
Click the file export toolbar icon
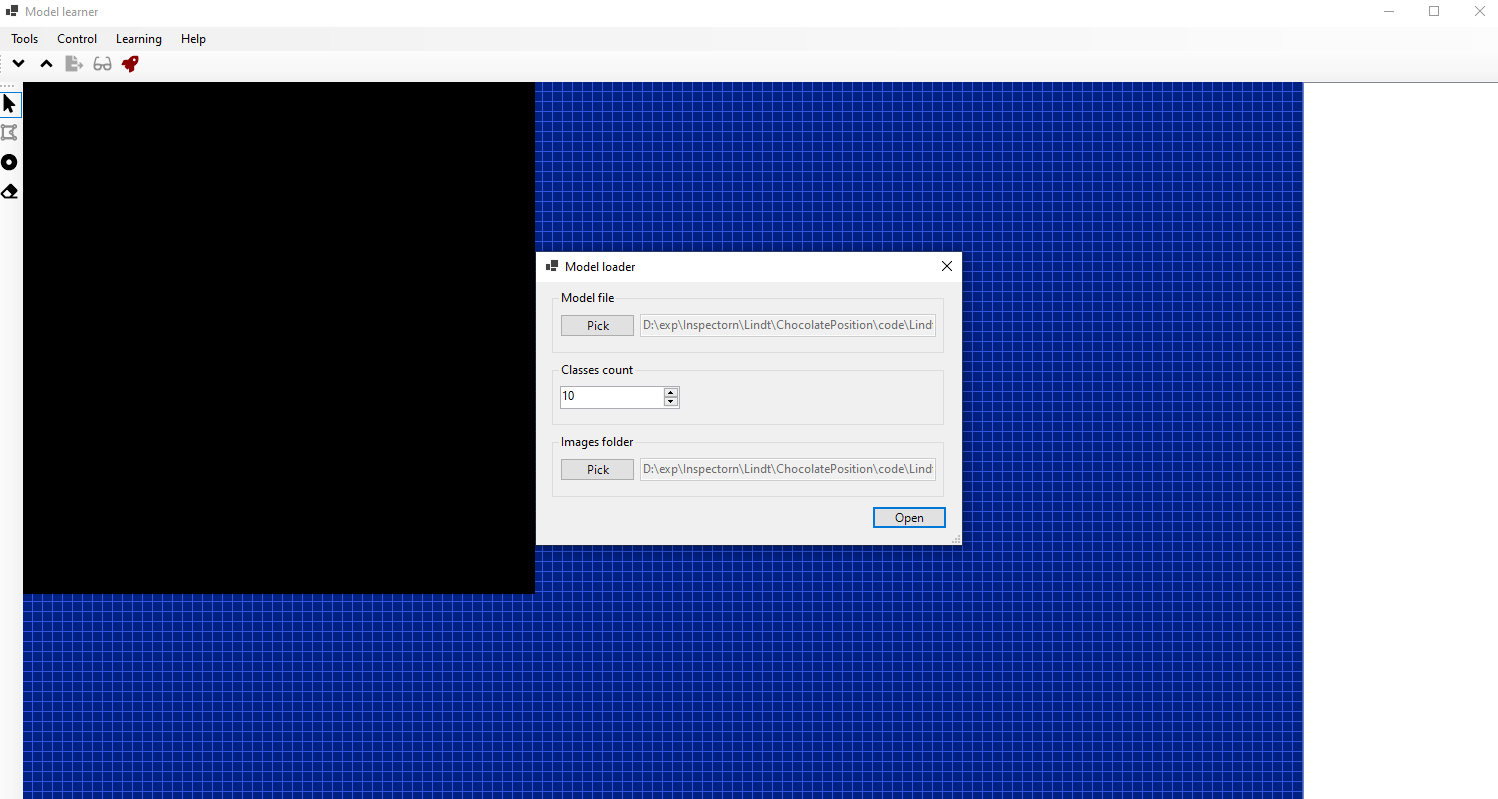[74, 64]
